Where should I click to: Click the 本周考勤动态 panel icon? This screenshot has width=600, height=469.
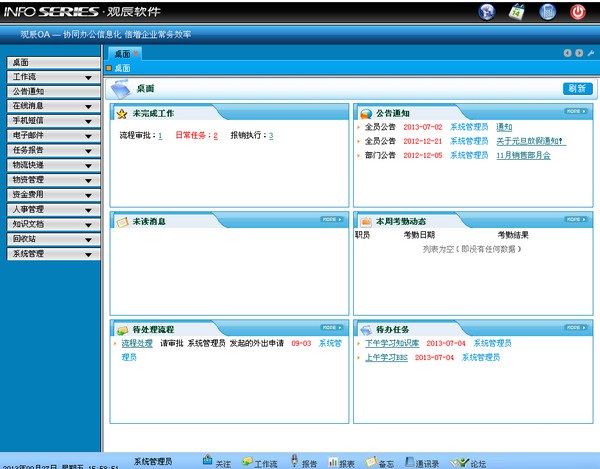(x=366, y=221)
